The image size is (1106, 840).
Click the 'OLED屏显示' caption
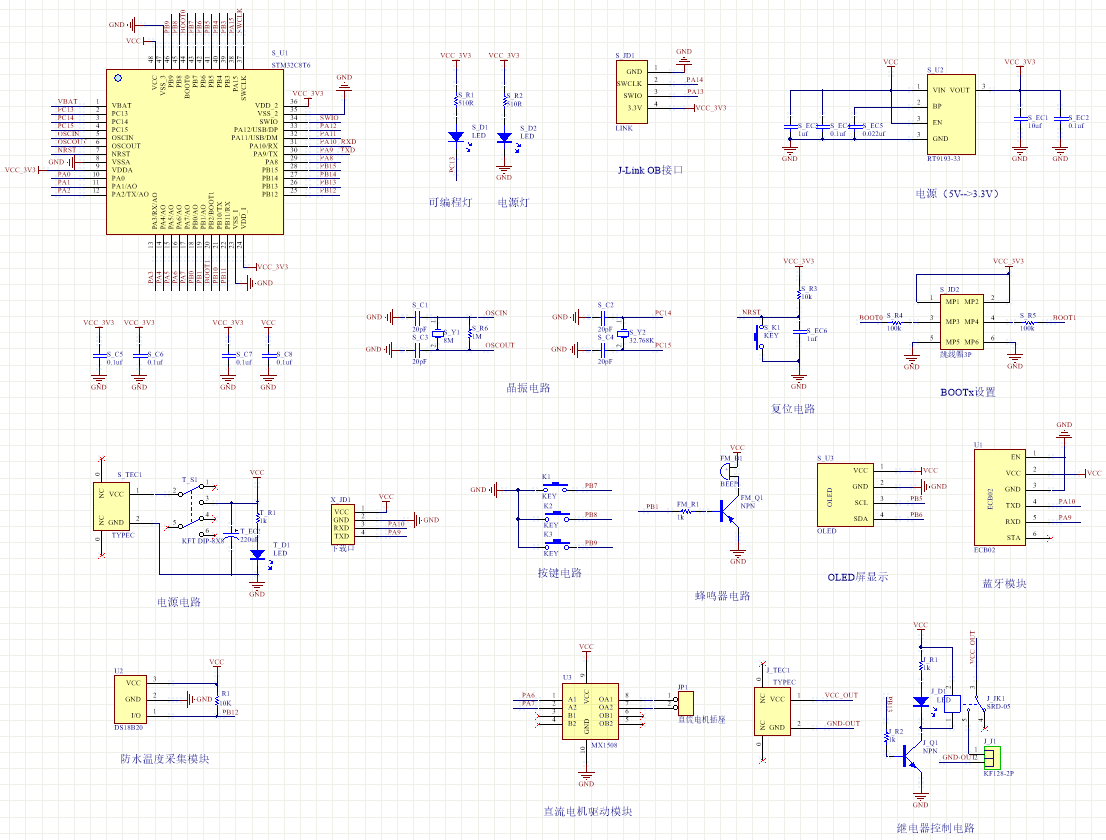click(x=858, y=577)
